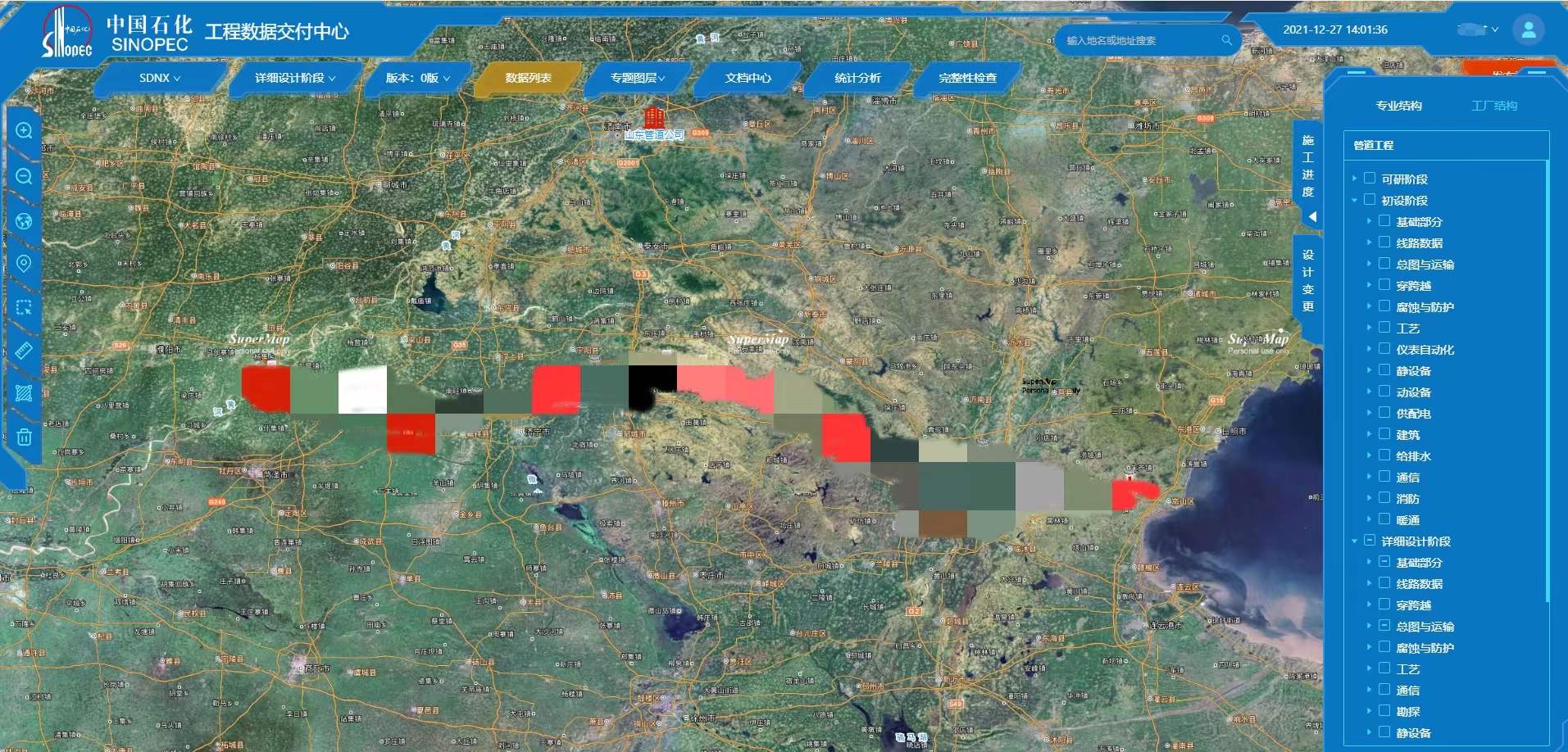Collapse the 初设阶段 tree node

coord(1354,200)
